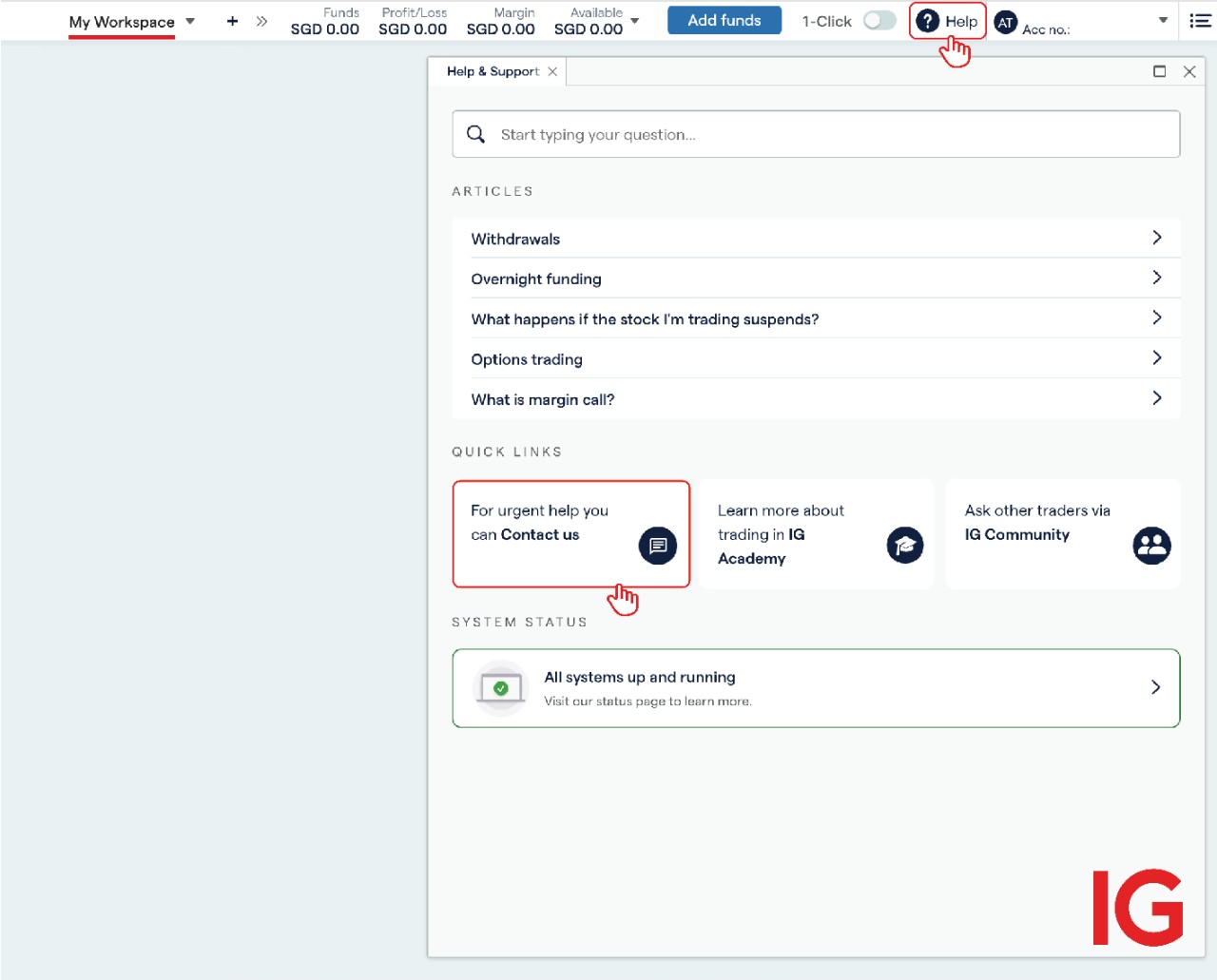Click the Contact us chat icon
Image resolution: width=1217 pixels, height=980 pixels.
click(657, 546)
